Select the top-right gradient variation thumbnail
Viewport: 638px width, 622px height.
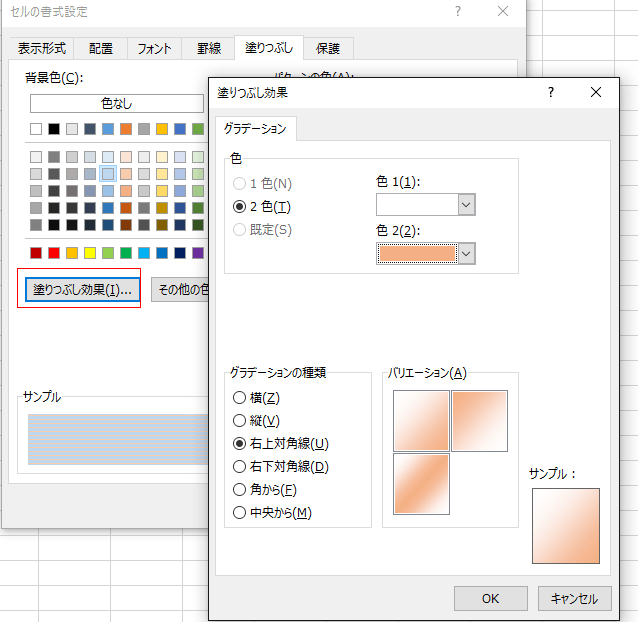(x=479, y=420)
